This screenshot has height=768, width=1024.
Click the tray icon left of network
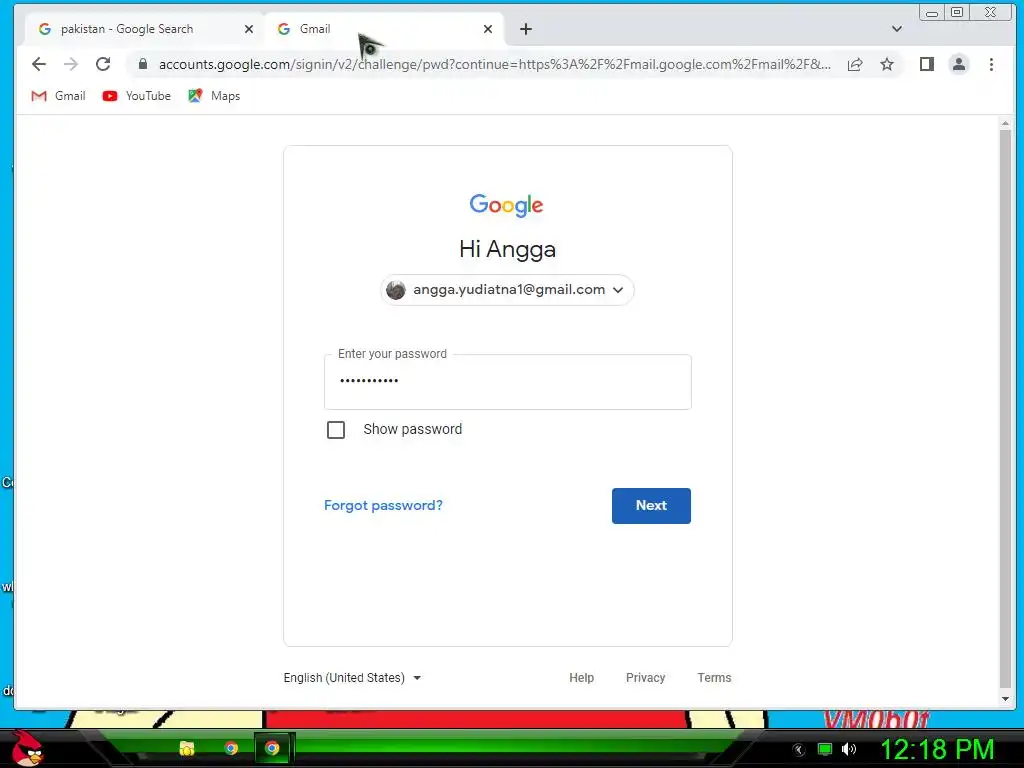[x=799, y=750]
